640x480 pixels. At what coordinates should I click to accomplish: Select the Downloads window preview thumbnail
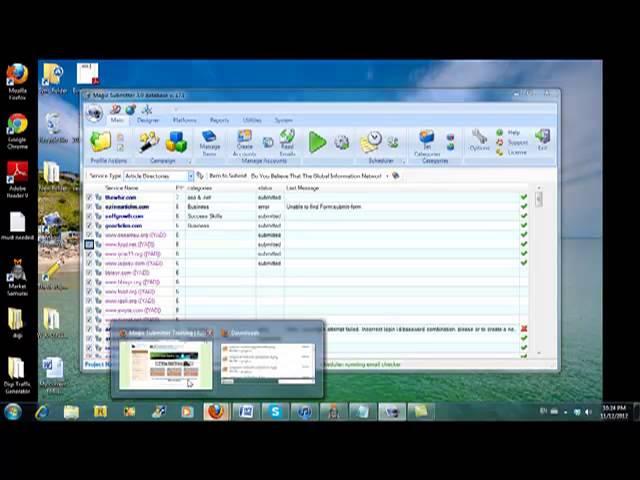pos(268,363)
